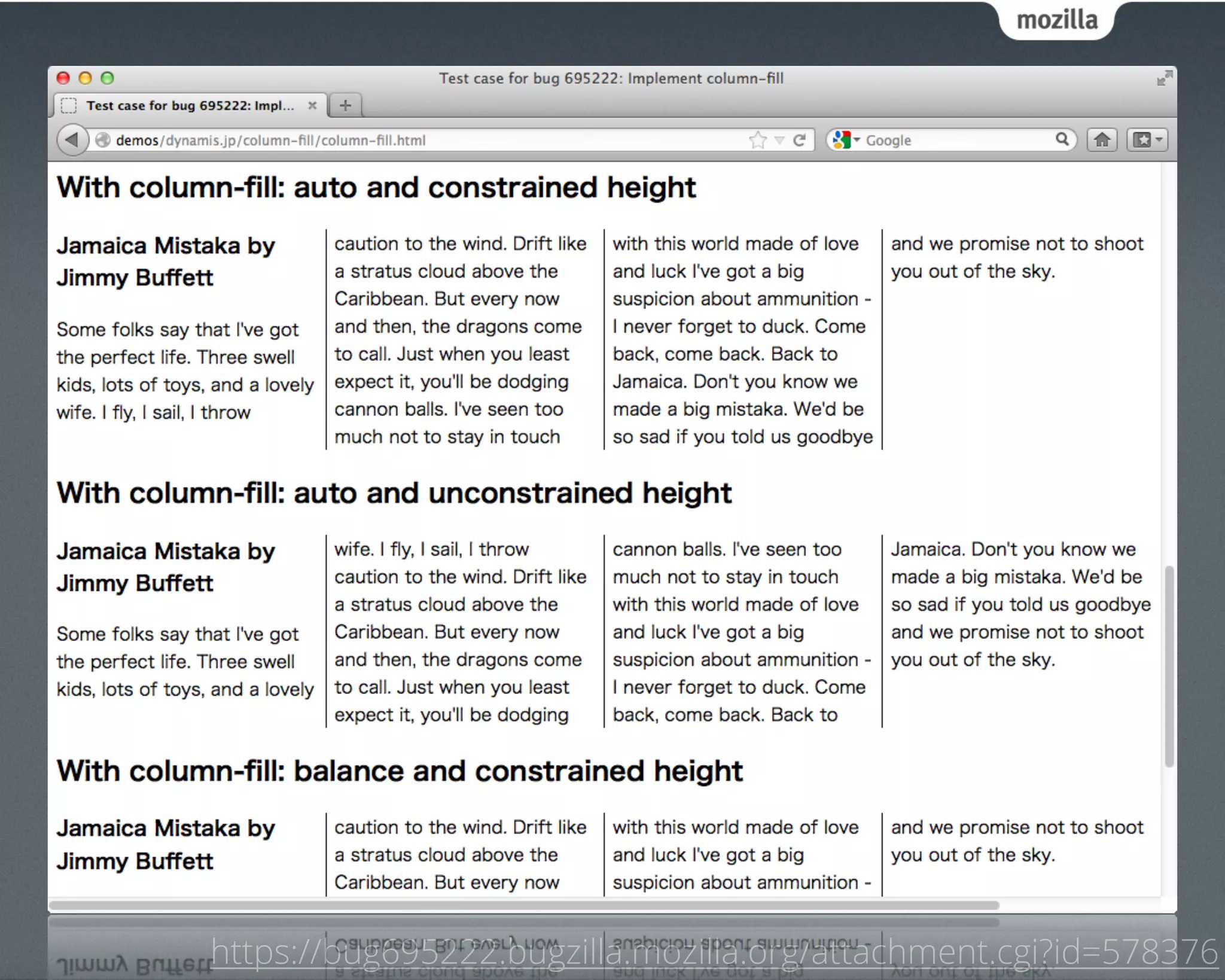Focus the Google search box
Screen dimensions: 1225x980
pos(957,141)
